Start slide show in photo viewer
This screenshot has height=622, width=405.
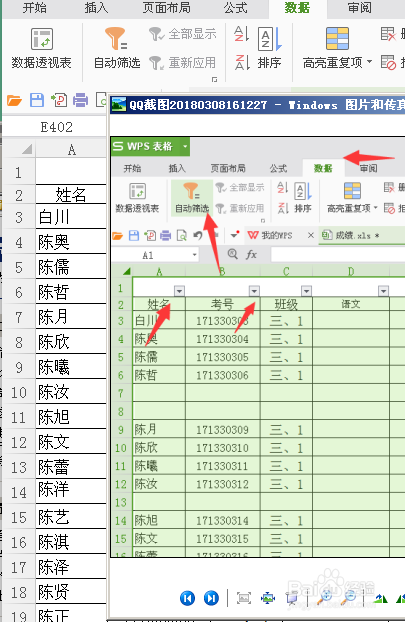click(292, 598)
